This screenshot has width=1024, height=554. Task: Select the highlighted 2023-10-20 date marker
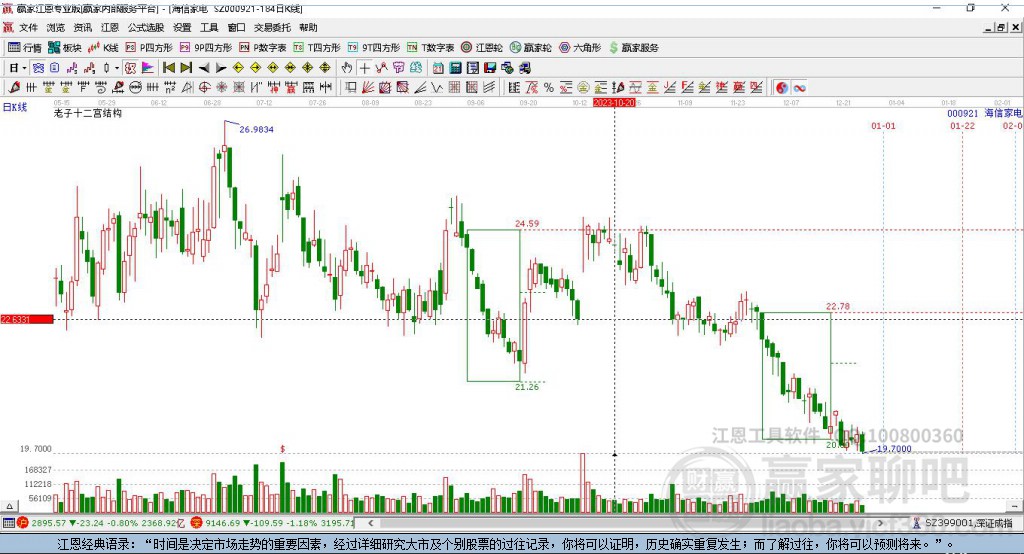point(614,103)
